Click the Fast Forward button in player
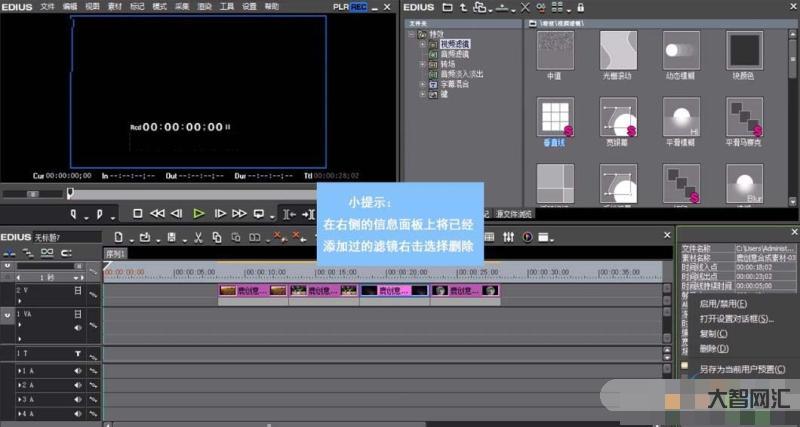 coord(239,213)
